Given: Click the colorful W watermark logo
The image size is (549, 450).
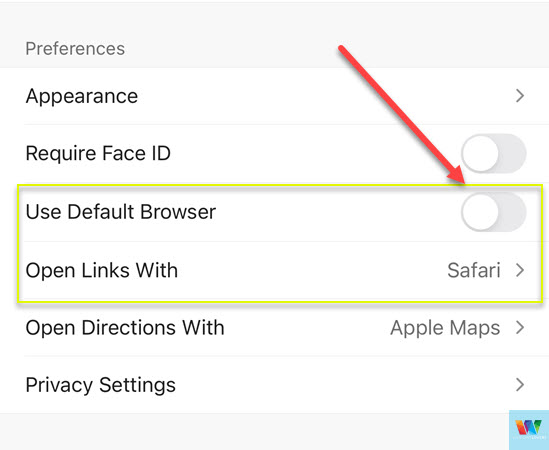Looking at the screenshot, I should [x=529, y=429].
